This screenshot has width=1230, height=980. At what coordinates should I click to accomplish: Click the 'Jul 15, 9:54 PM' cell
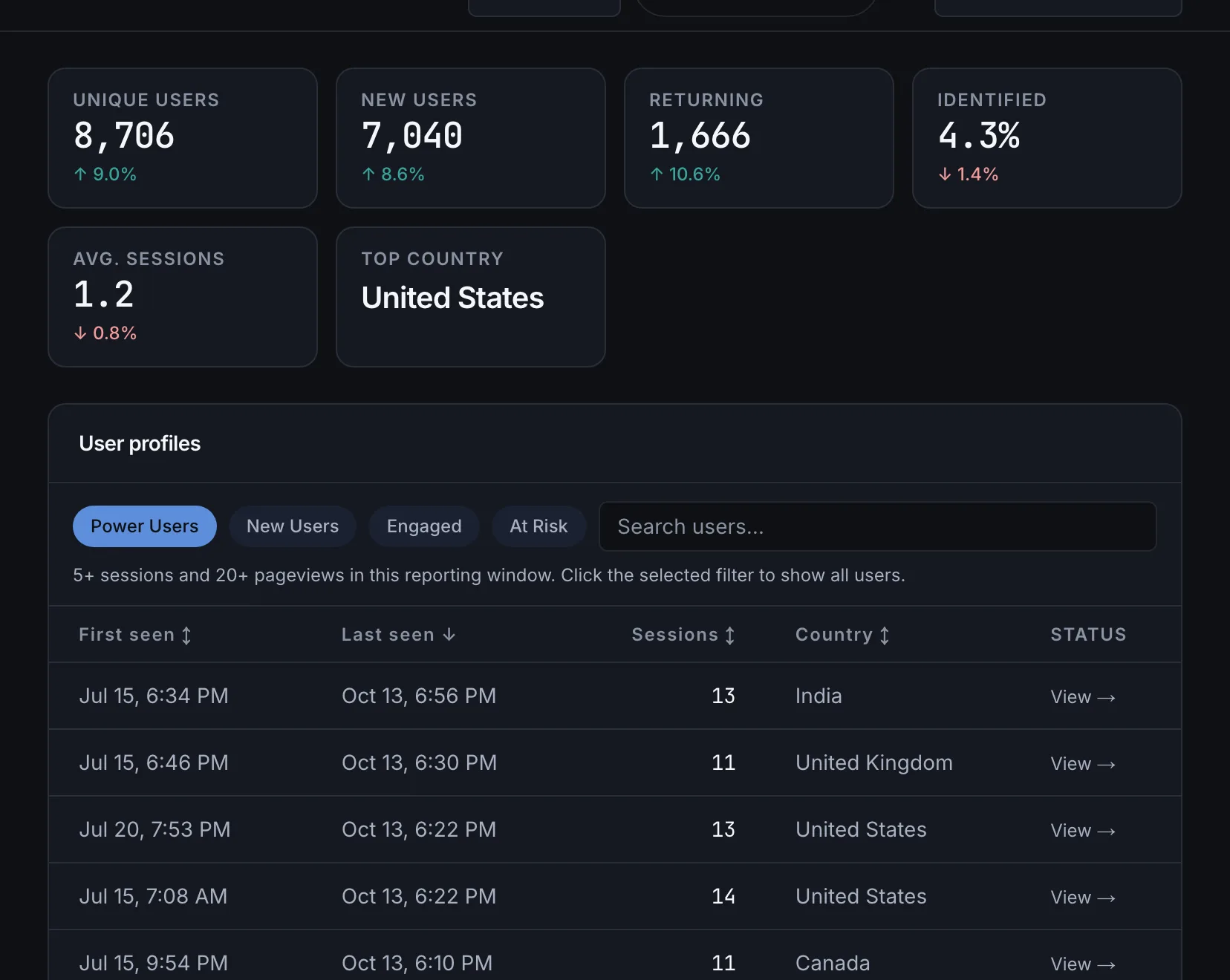pyautogui.click(x=153, y=963)
